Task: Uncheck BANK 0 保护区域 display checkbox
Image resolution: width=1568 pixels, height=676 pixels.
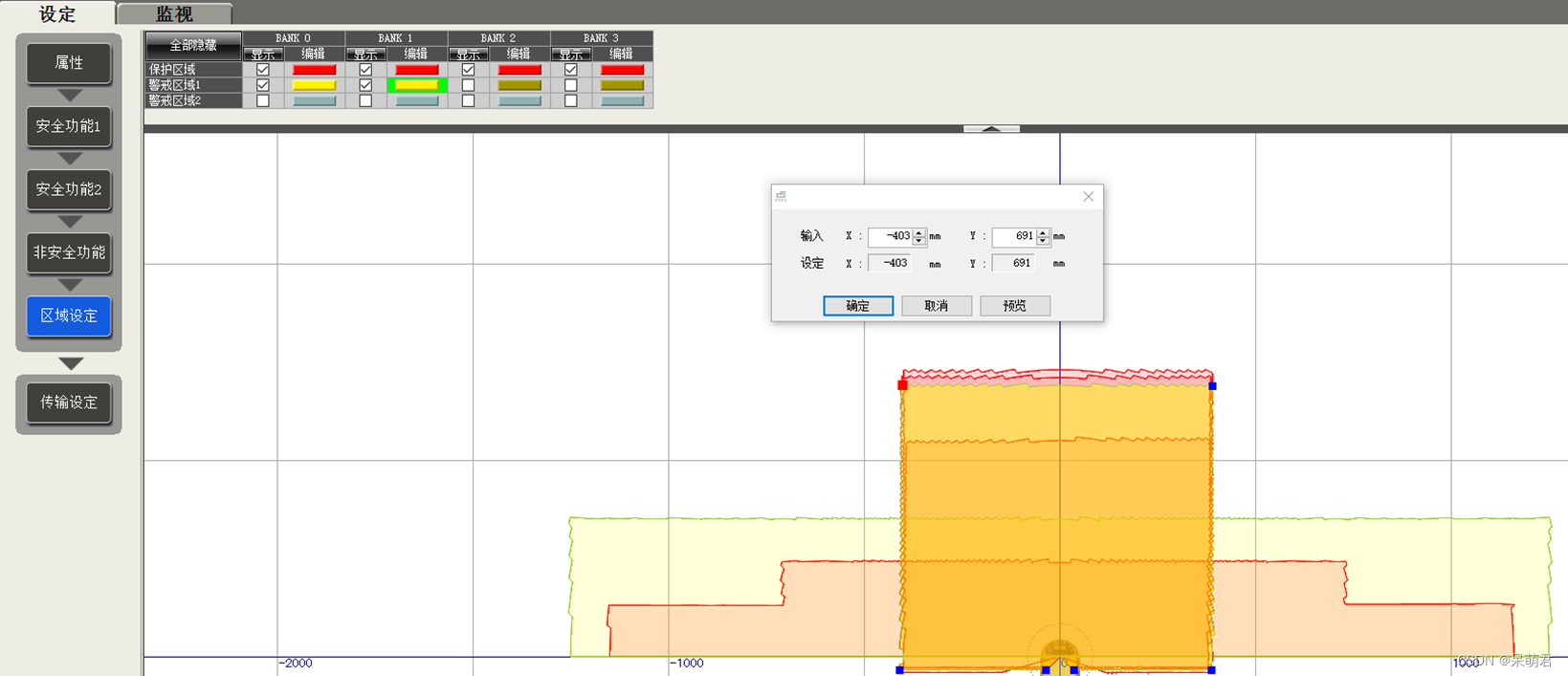Action: (263, 70)
